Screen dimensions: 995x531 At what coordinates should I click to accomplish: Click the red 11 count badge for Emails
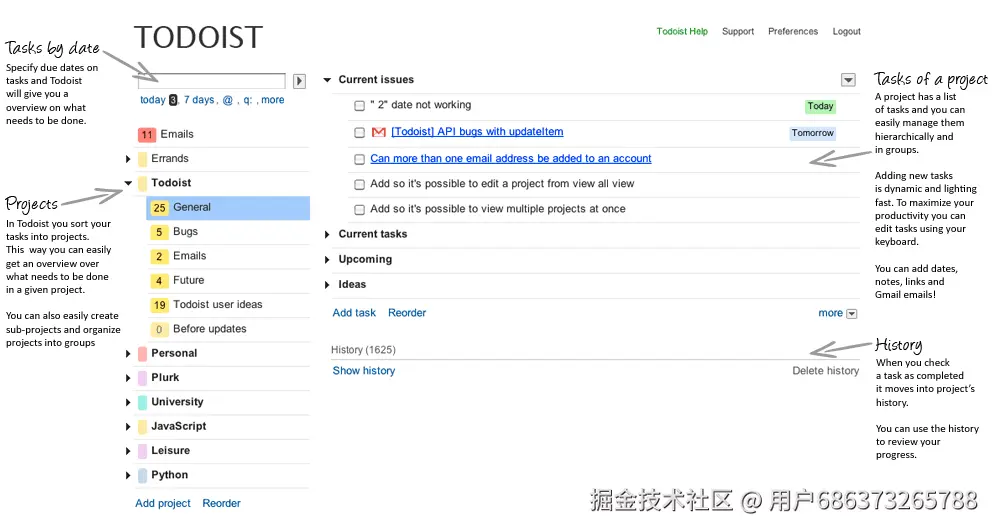pos(147,134)
